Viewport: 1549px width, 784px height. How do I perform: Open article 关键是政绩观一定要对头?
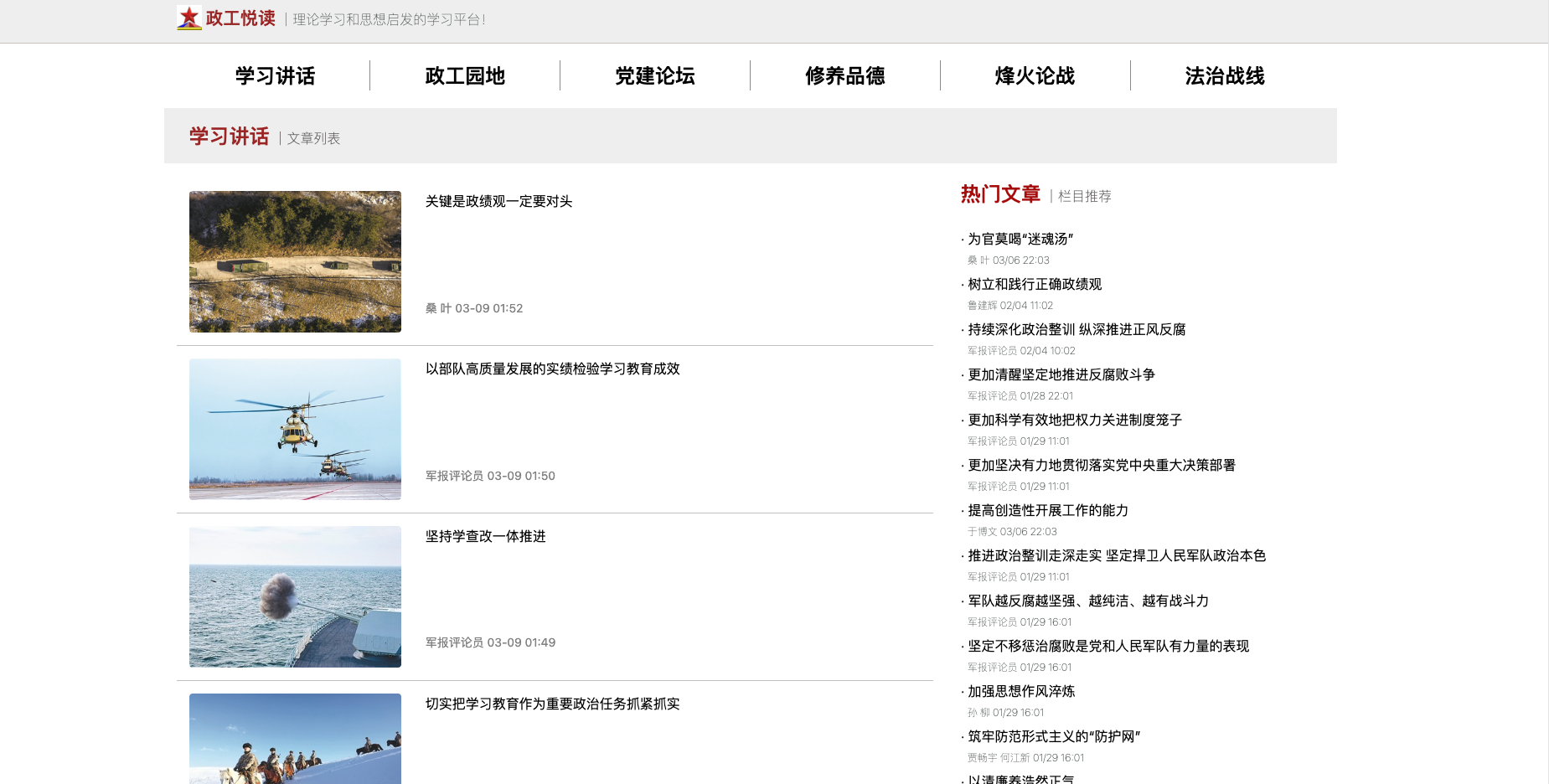tap(498, 202)
